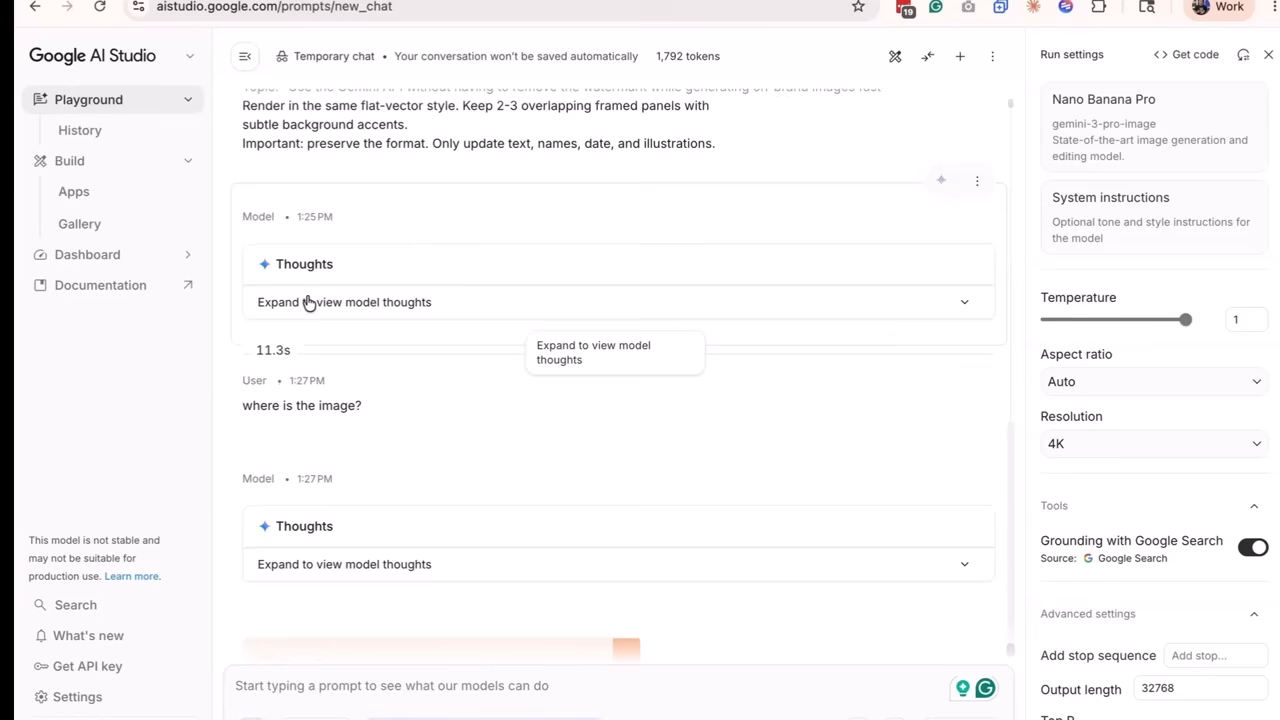Expand the second model Thoughts section
Viewport: 1280px width, 720px height.
[x=618, y=564]
